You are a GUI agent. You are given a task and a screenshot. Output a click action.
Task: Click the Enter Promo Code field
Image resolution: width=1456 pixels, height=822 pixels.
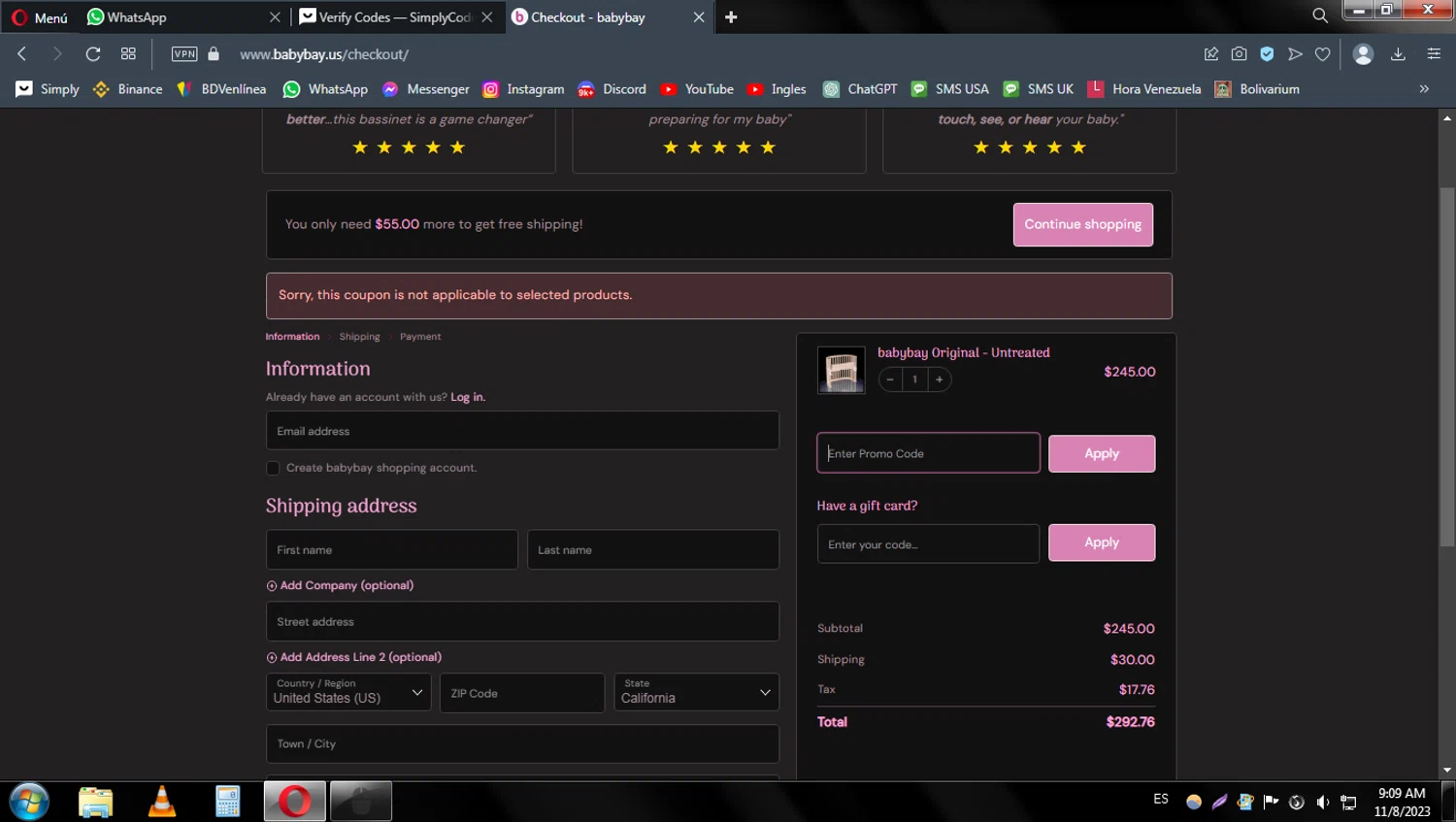(x=928, y=453)
